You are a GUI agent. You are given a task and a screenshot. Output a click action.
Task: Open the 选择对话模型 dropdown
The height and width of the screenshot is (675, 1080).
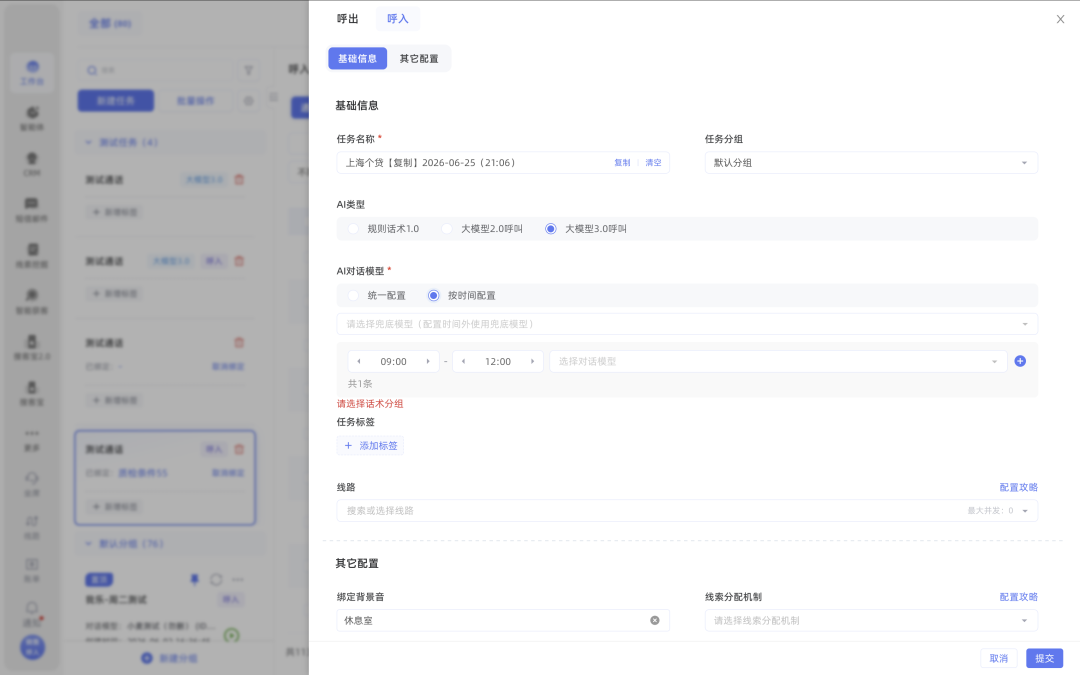point(778,362)
